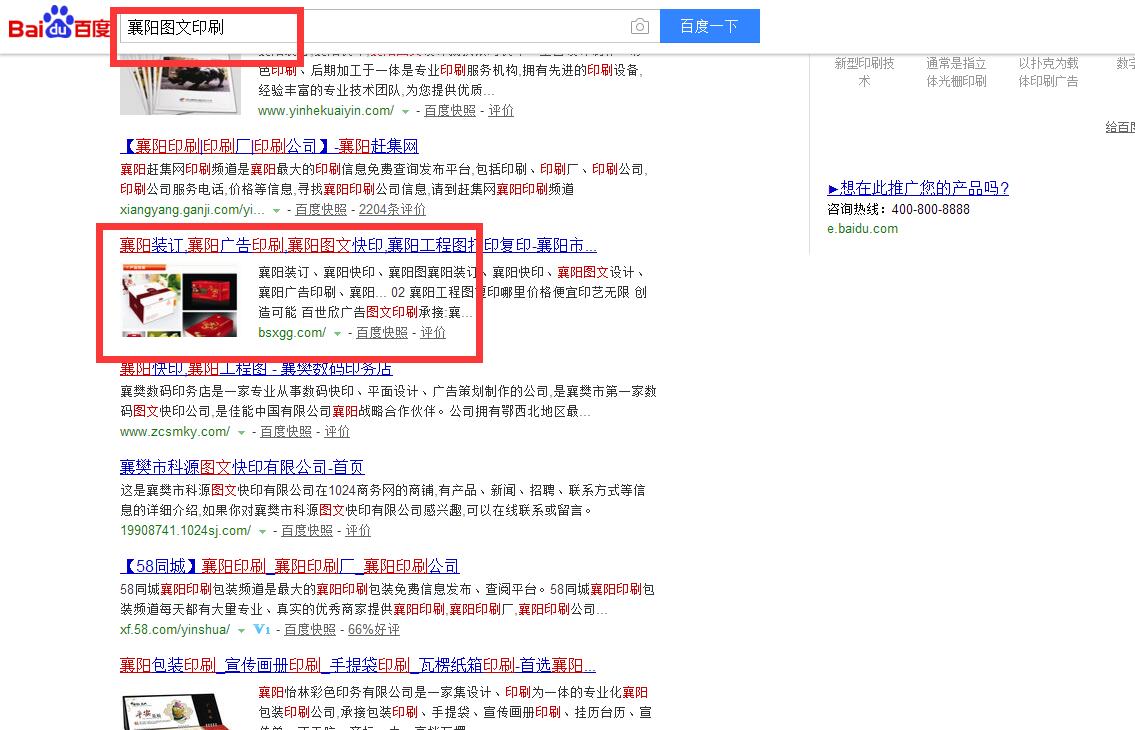Open the 【58同城】襄阳印刷 result title
Image resolution: width=1135 pixels, height=730 pixels.
coord(290,566)
